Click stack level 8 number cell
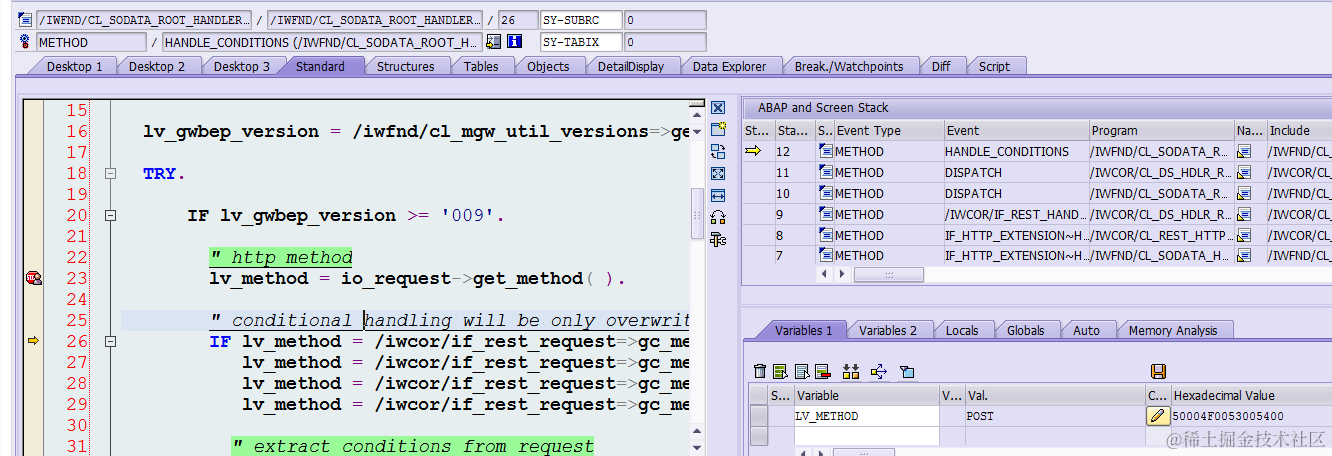Viewport: 1332px width, 456px height. pyautogui.click(x=795, y=235)
